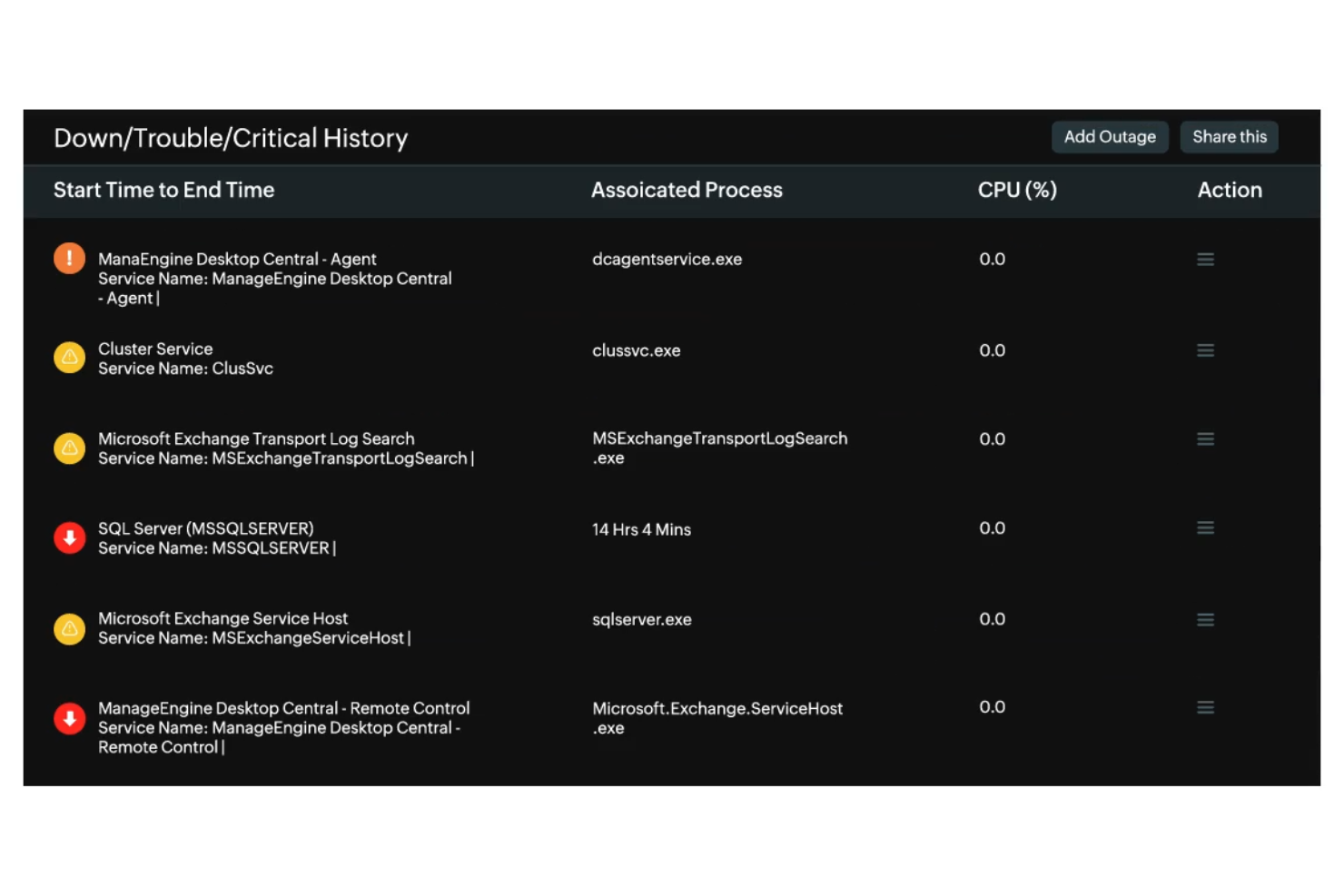This screenshot has width=1344, height=896.
Task: Click the red down icon beside Remote Control service
Action: [x=69, y=719]
